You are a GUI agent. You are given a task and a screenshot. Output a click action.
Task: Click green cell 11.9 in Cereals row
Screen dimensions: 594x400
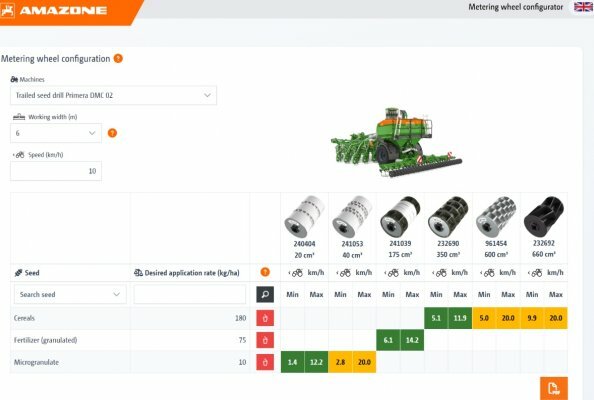tap(460, 318)
